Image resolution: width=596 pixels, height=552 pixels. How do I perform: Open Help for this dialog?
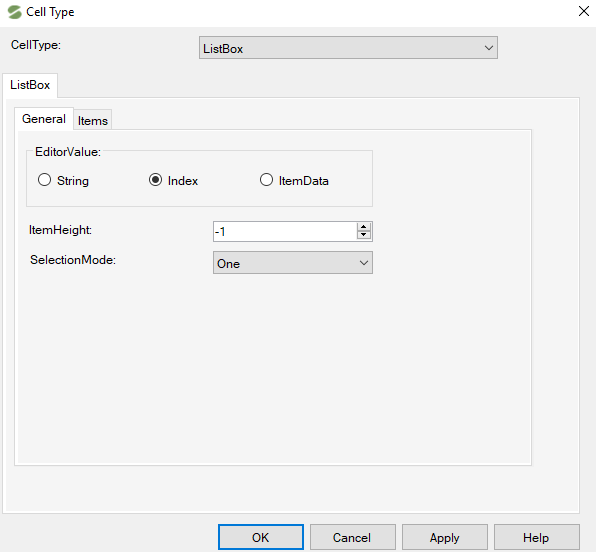537,537
